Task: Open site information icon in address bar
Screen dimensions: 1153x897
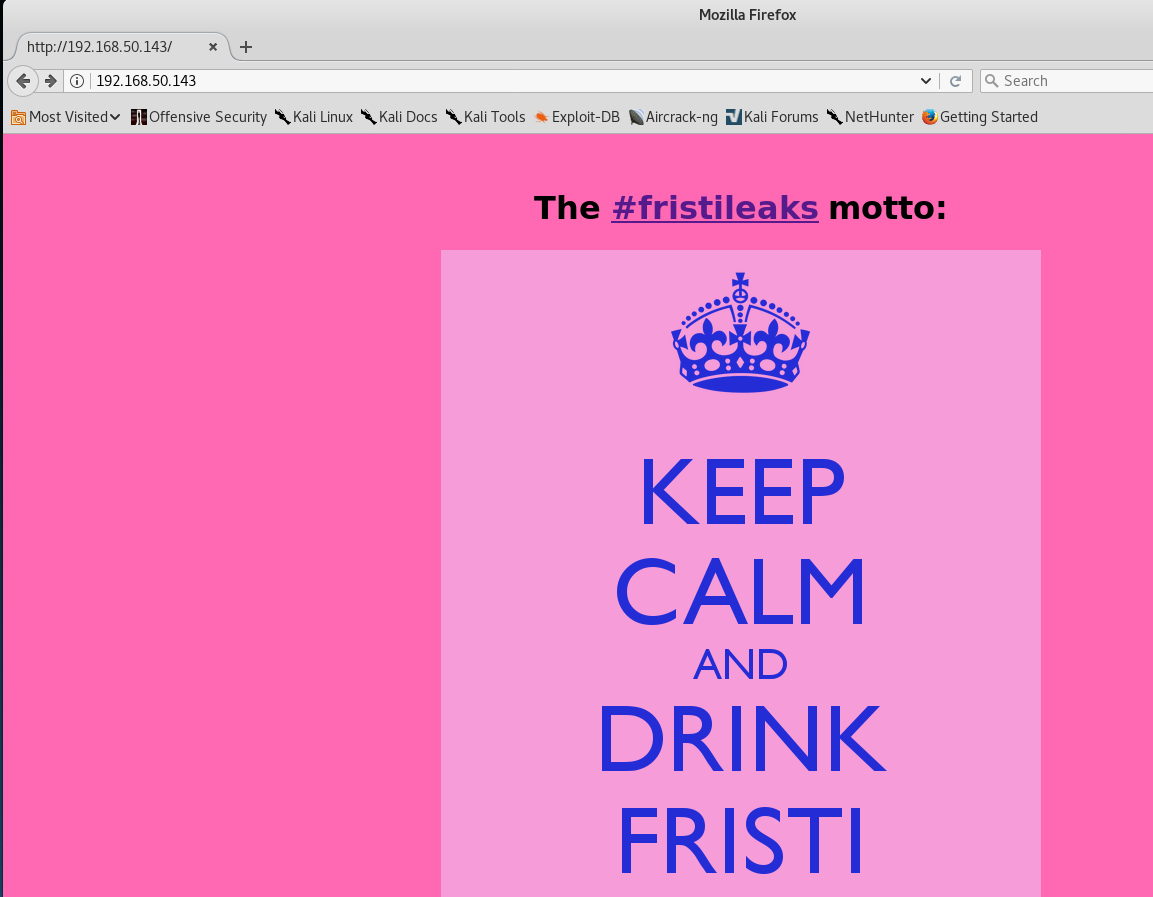Action: (x=77, y=81)
